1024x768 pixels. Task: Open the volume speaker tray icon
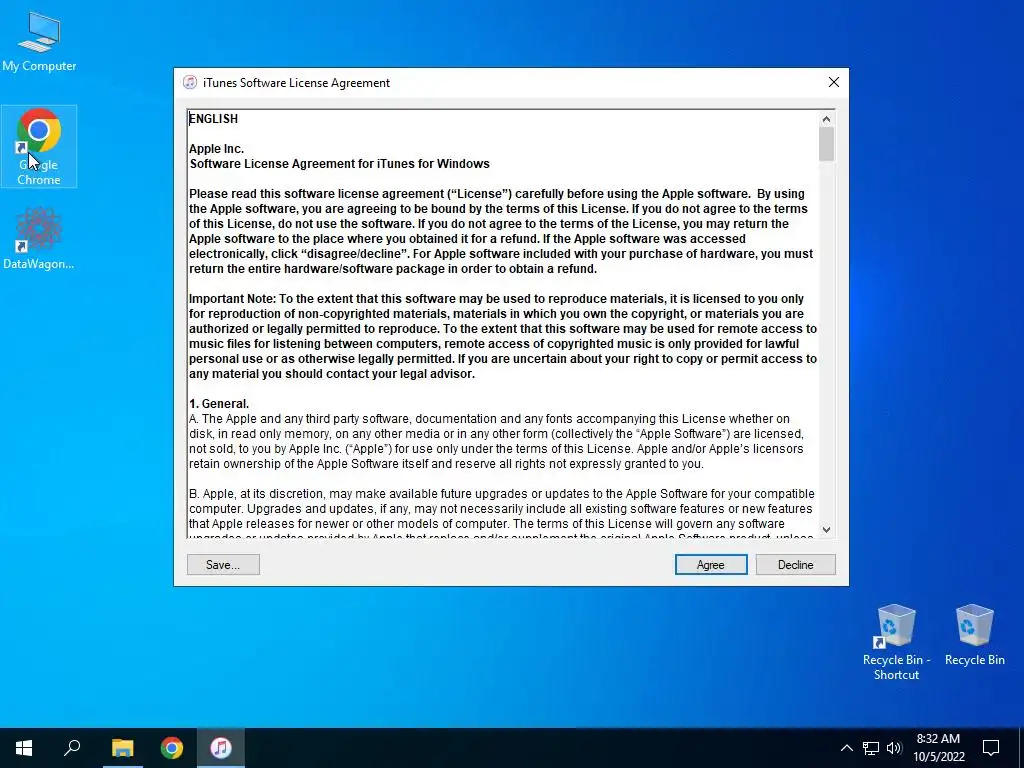point(894,748)
